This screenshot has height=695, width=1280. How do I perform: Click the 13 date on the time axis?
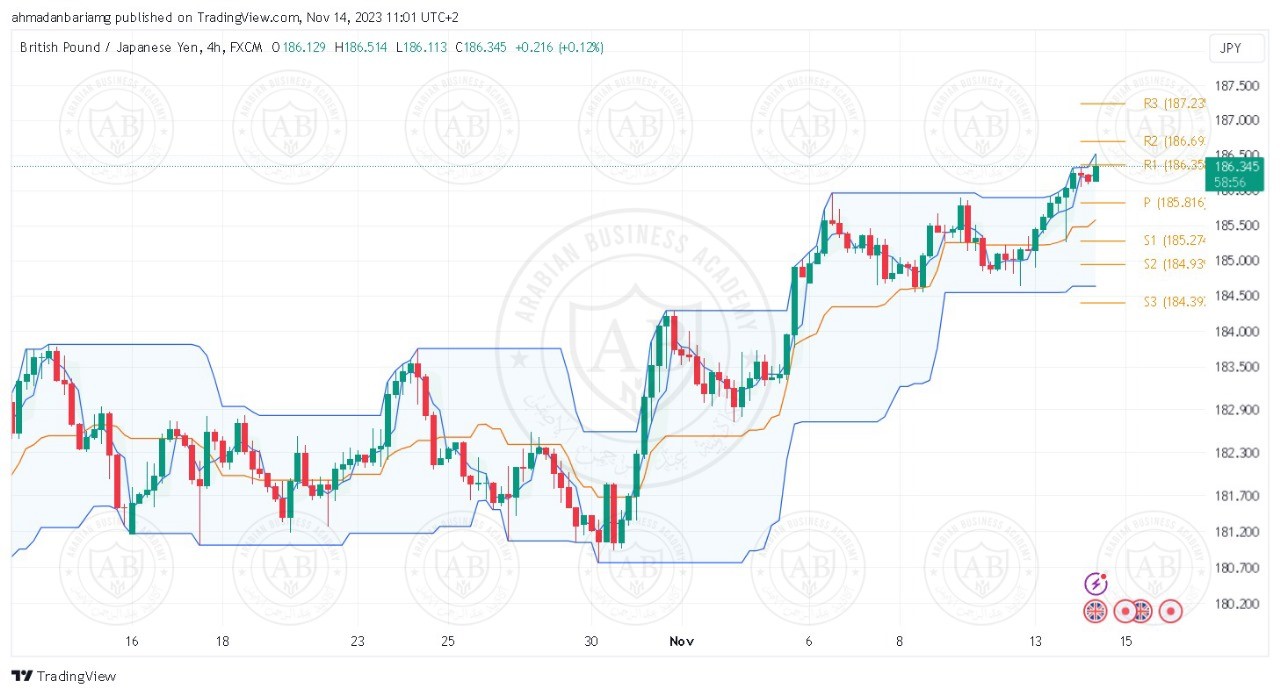pos(1035,641)
